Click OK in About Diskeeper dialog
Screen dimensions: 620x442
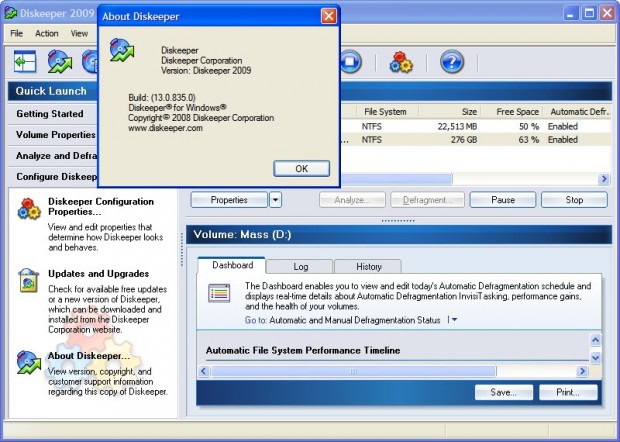pos(302,169)
